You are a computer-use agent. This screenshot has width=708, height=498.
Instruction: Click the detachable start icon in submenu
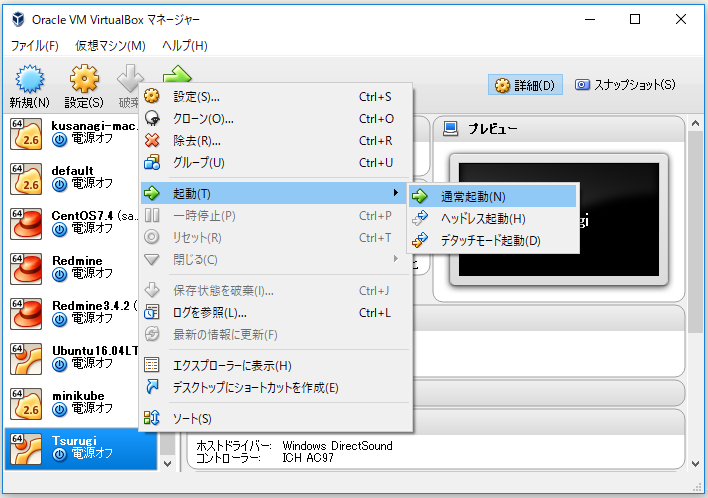click(x=420, y=240)
